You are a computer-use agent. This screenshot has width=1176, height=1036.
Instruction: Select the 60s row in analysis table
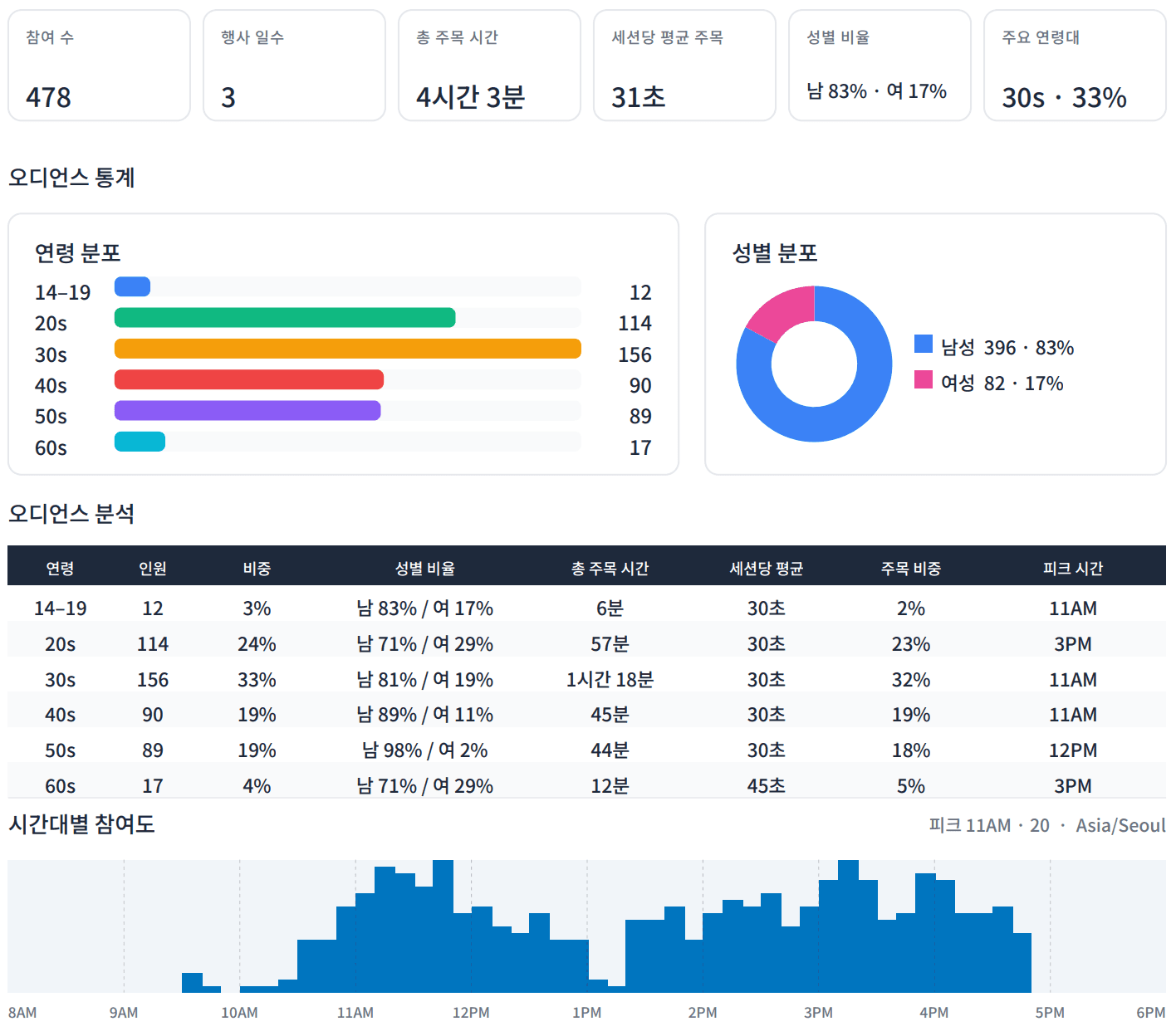[x=586, y=785]
